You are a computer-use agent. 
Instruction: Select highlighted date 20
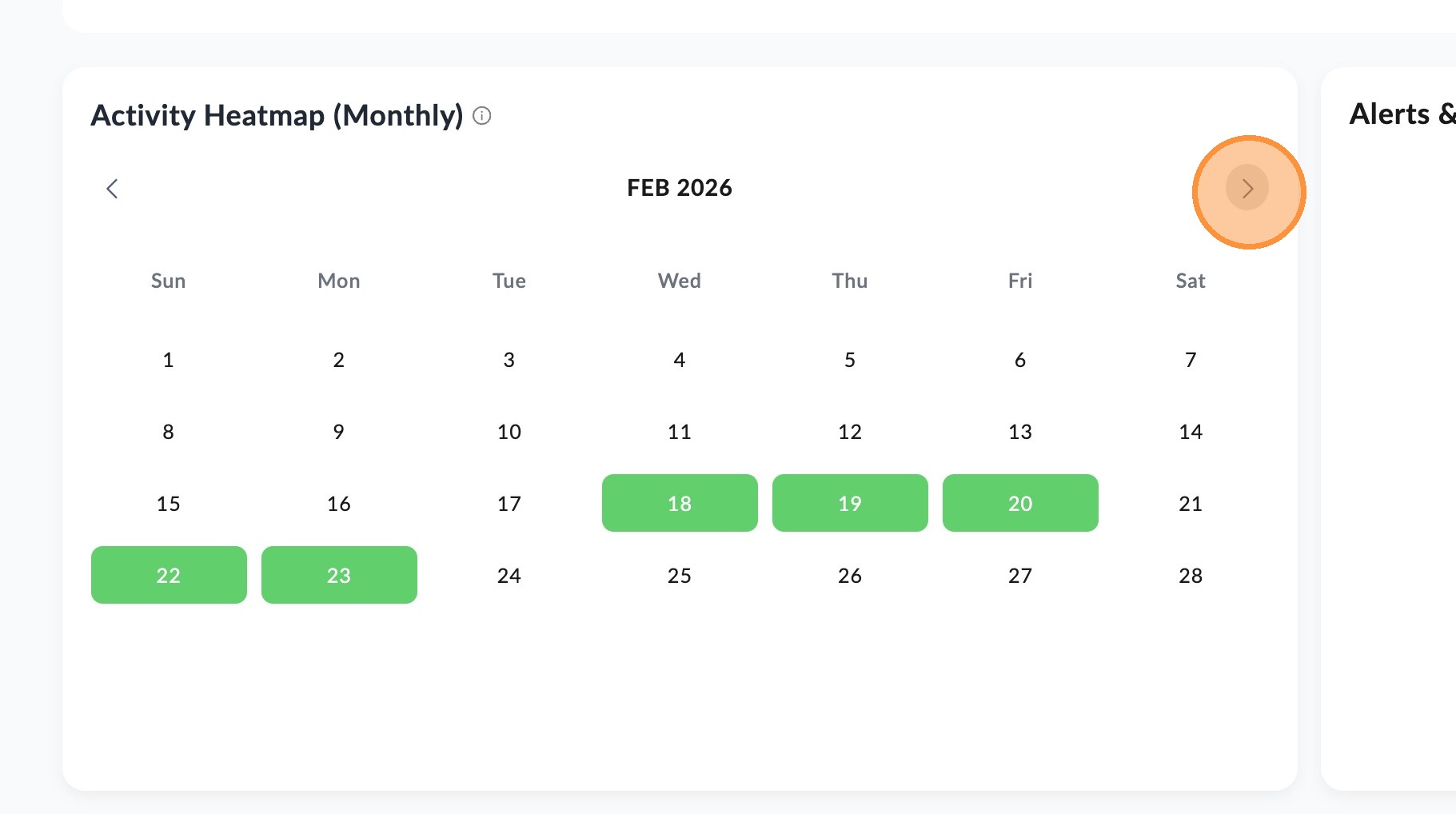pyautogui.click(x=1020, y=503)
